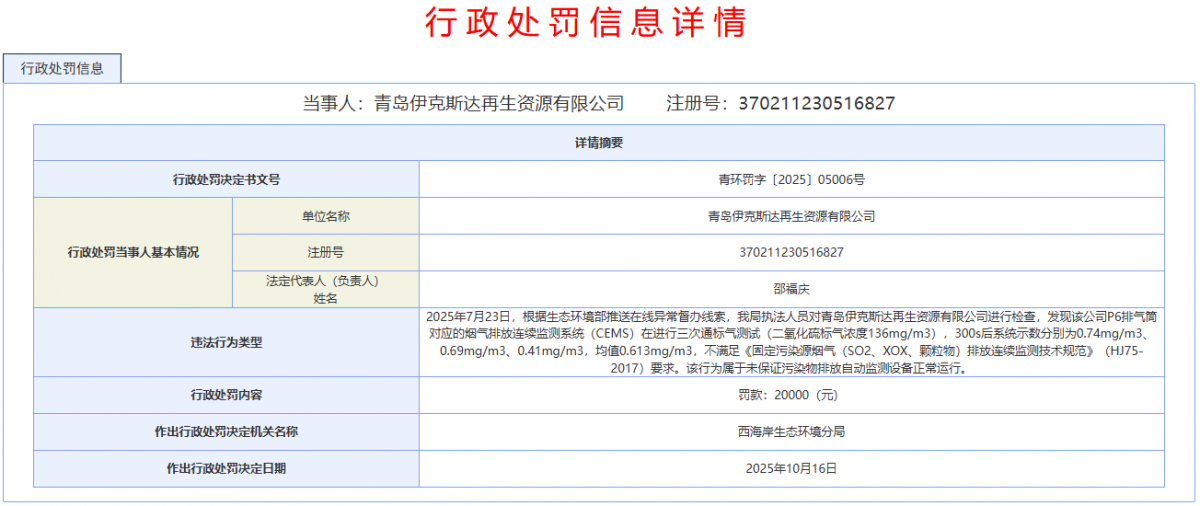Click legal representative name 邵福庆

click(791, 289)
